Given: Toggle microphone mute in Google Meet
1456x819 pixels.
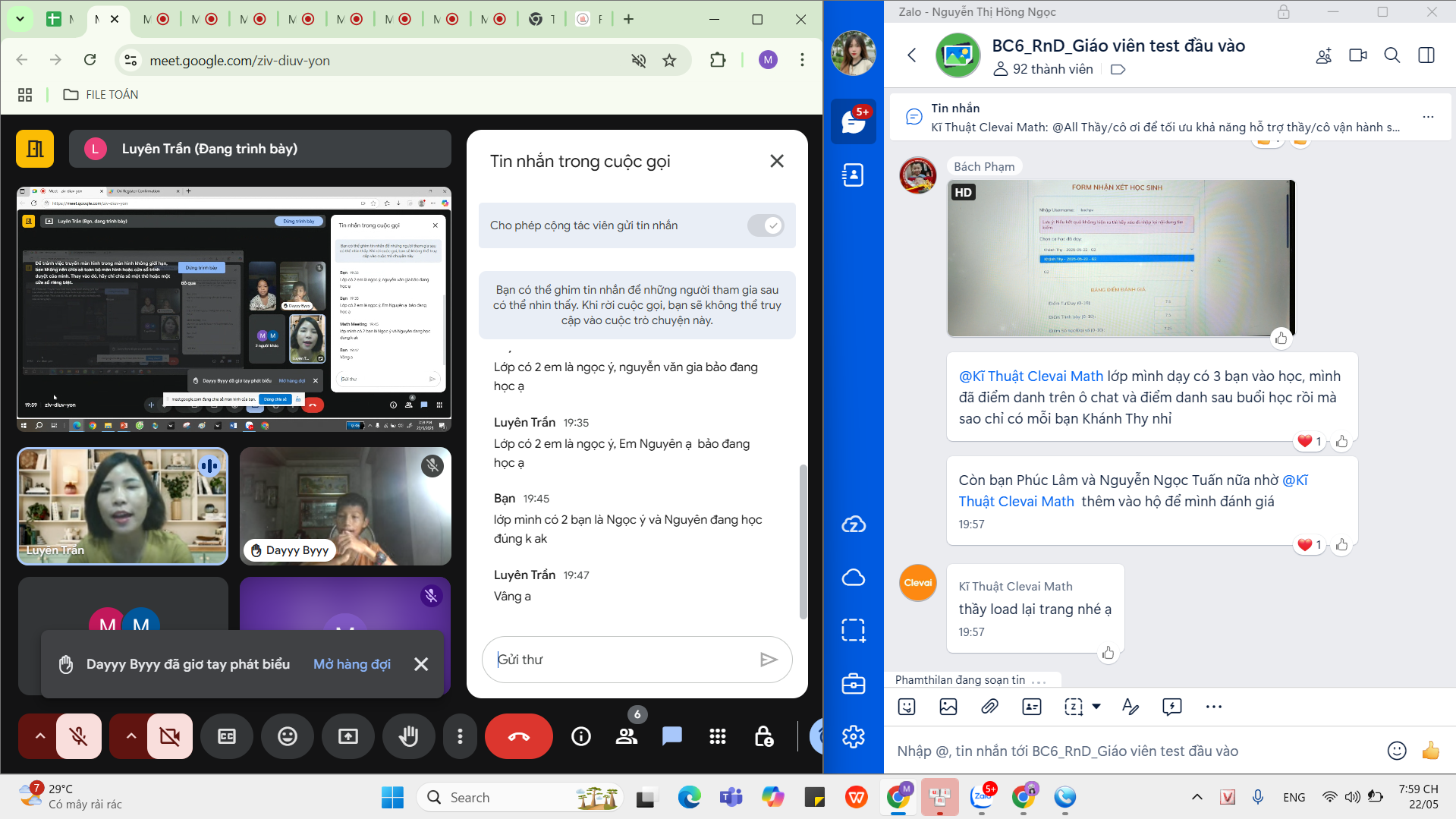Looking at the screenshot, I should click(x=79, y=736).
